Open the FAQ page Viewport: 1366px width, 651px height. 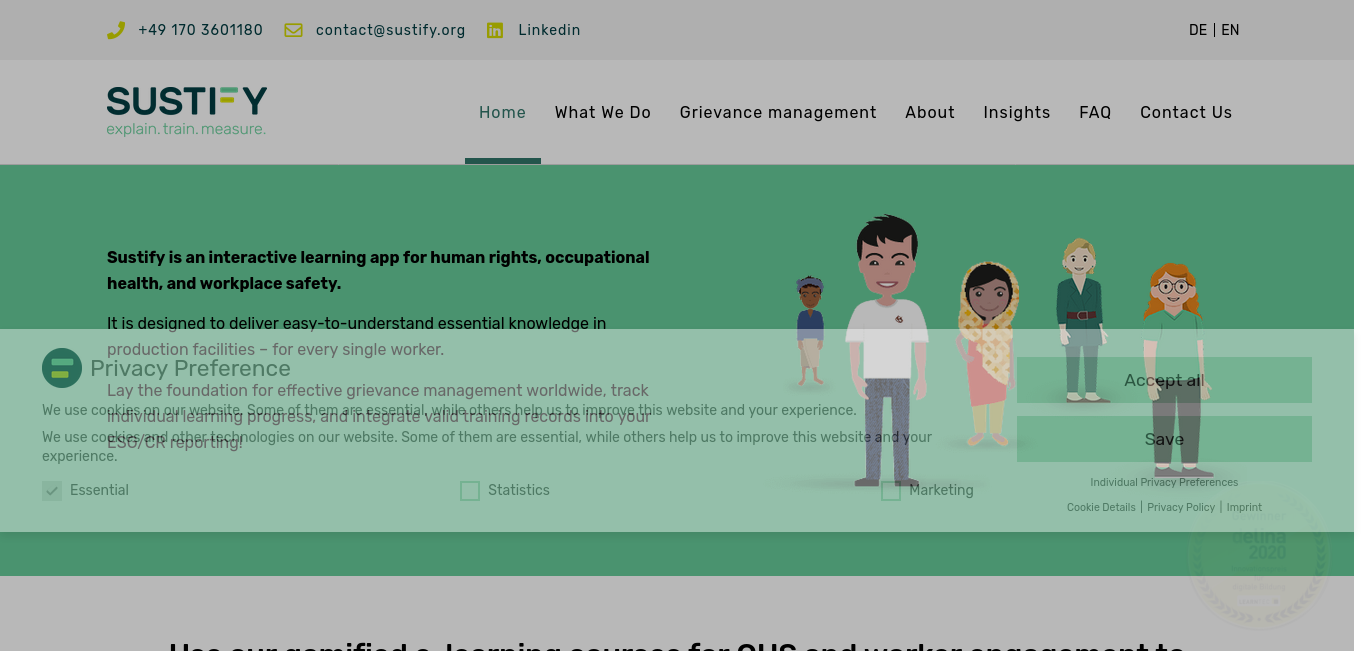(x=1095, y=113)
